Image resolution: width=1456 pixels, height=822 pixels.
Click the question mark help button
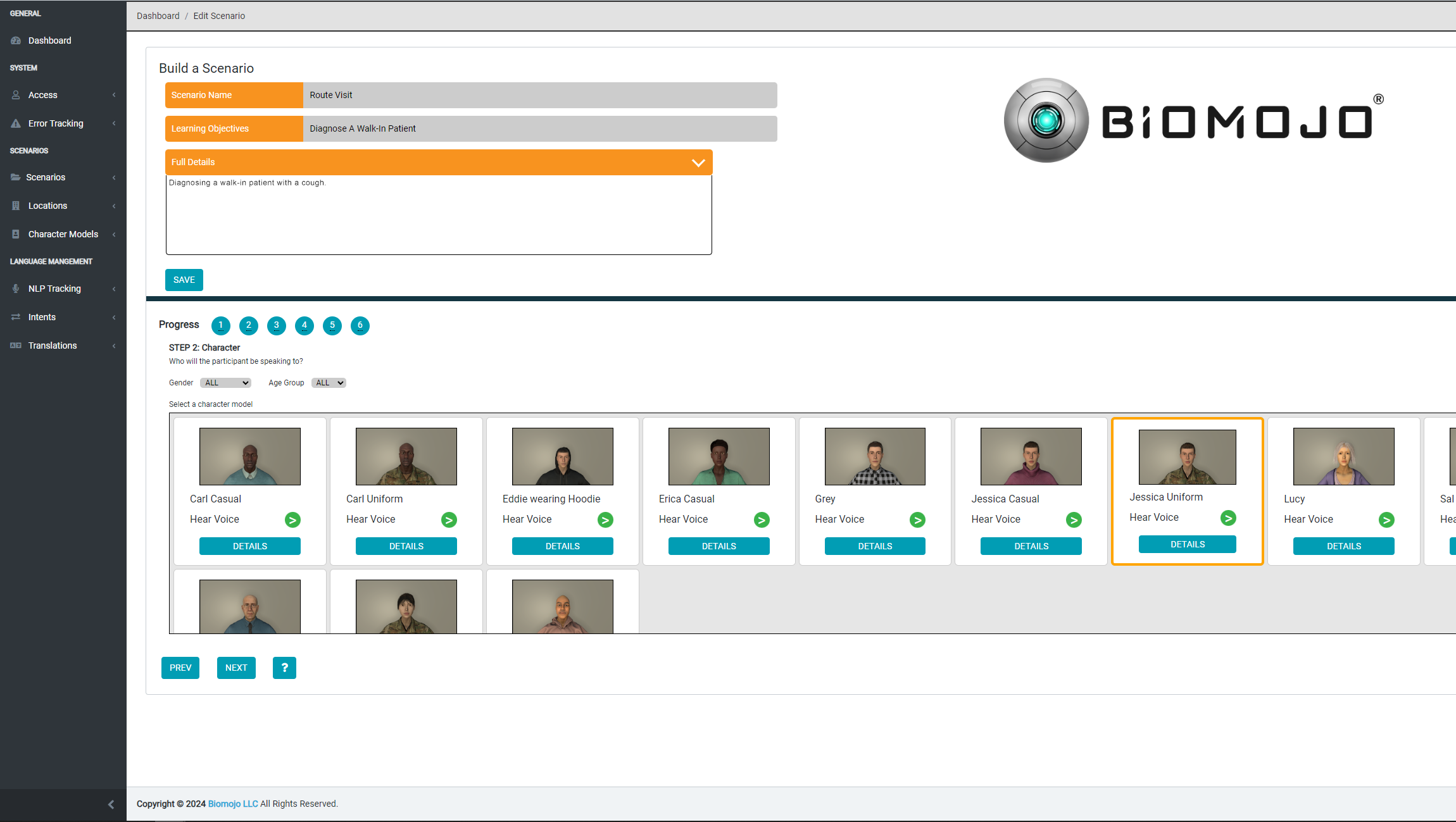tap(284, 668)
